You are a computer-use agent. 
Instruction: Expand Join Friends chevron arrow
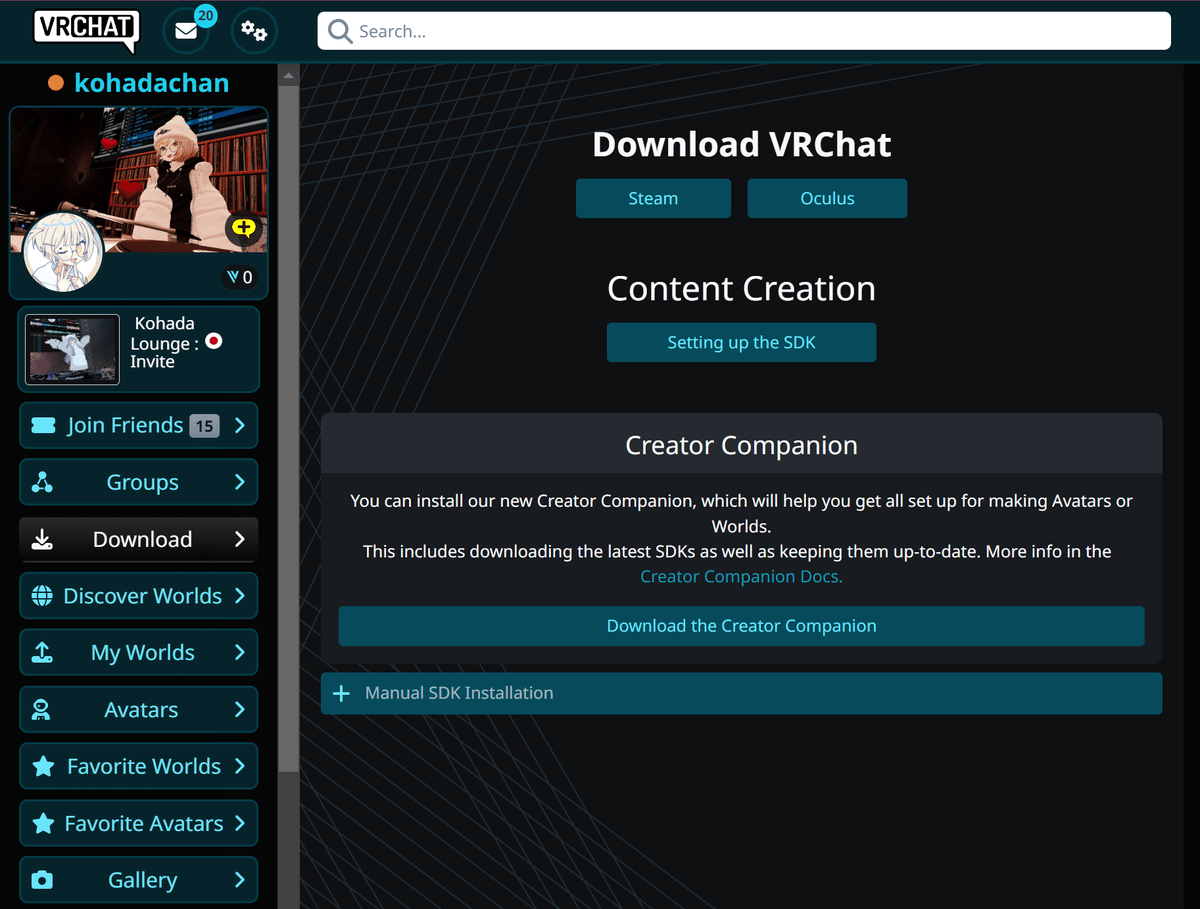click(239, 426)
